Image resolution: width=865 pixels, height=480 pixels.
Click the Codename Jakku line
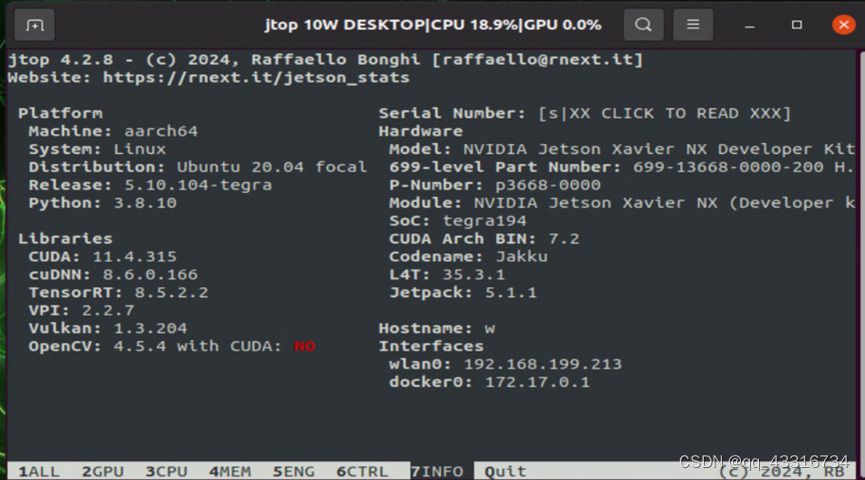click(x=468, y=257)
